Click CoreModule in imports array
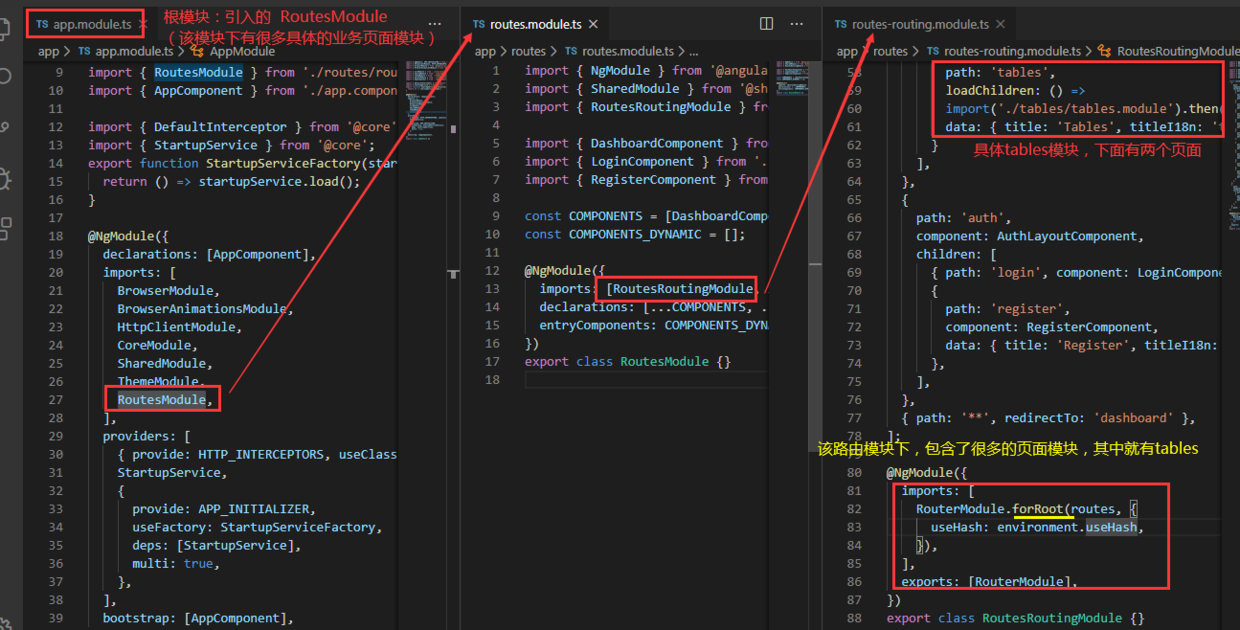 point(154,345)
